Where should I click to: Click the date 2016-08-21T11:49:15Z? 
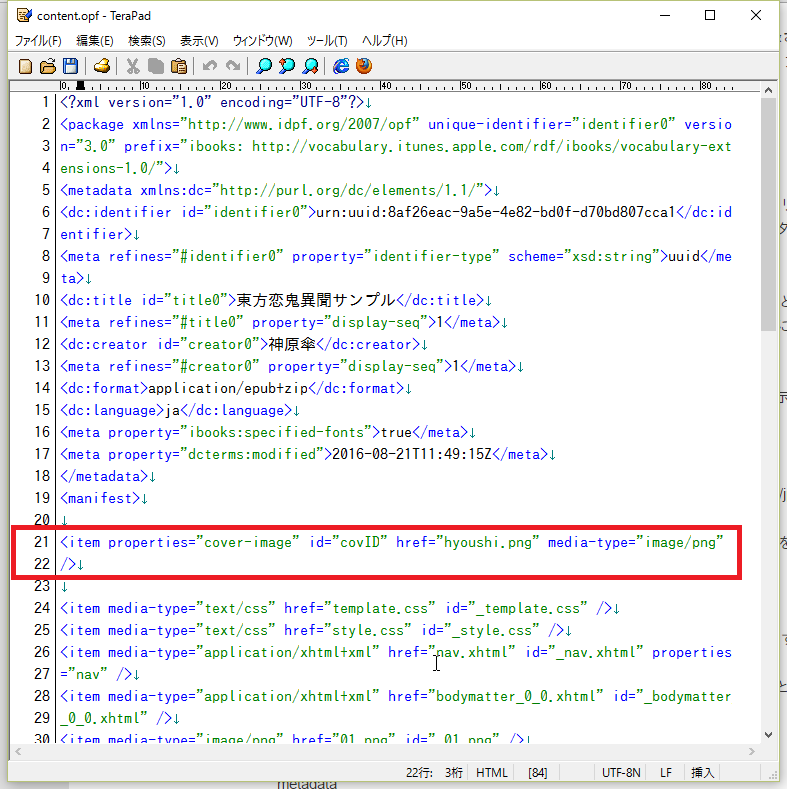pyautogui.click(x=412, y=454)
